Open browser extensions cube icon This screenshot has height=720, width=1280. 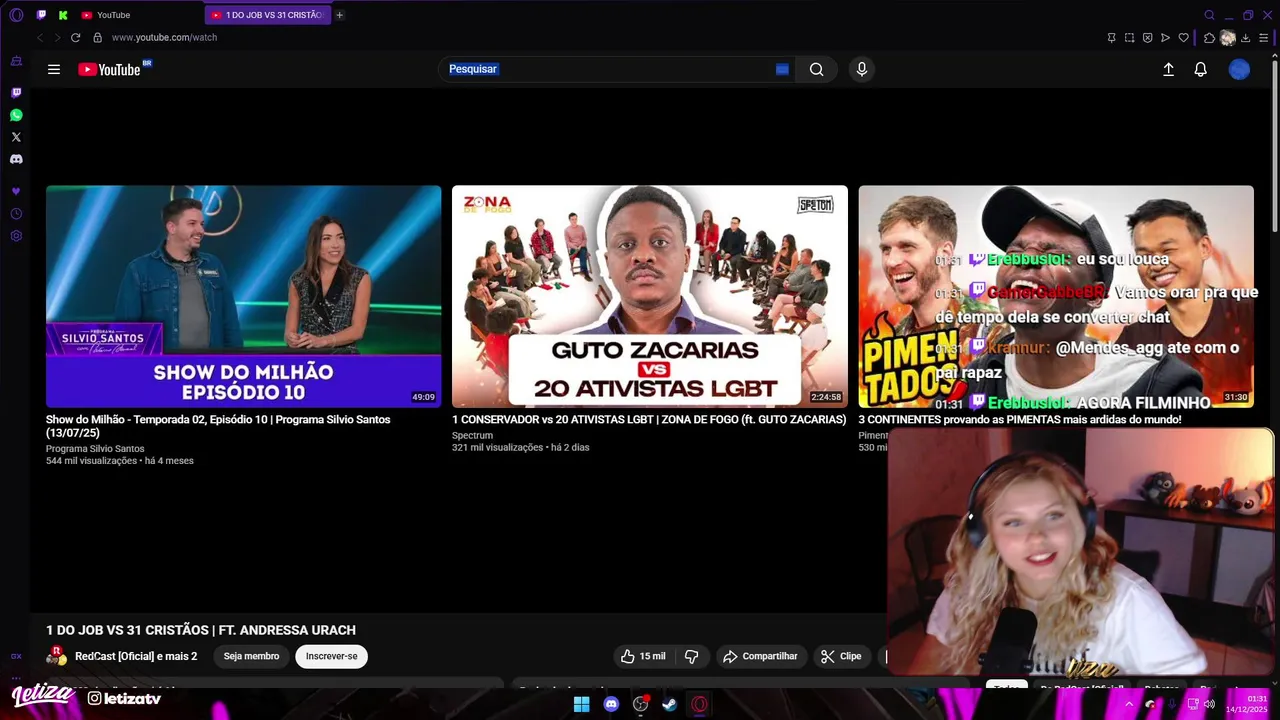click(1209, 38)
